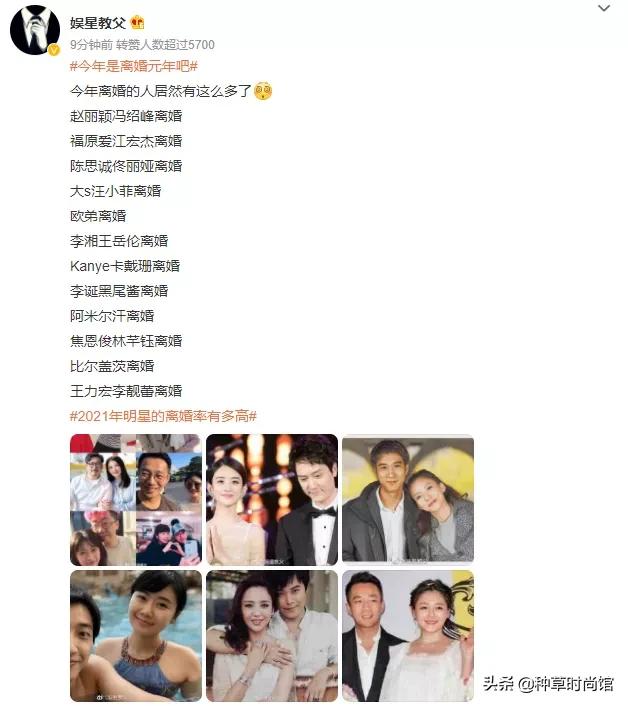Open the embracing couple in white photo

tap(272, 636)
